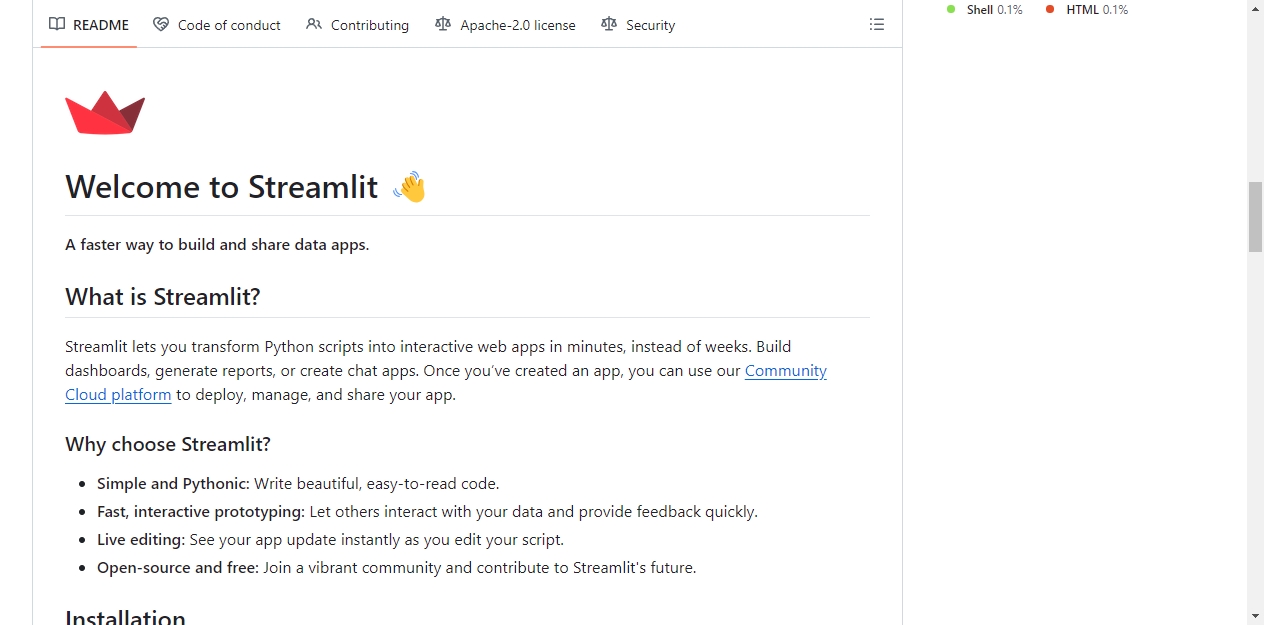This screenshot has width=1264, height=625.
Task: Click the Welcome to Streamlit heading
Action: [x=246, y=187]
